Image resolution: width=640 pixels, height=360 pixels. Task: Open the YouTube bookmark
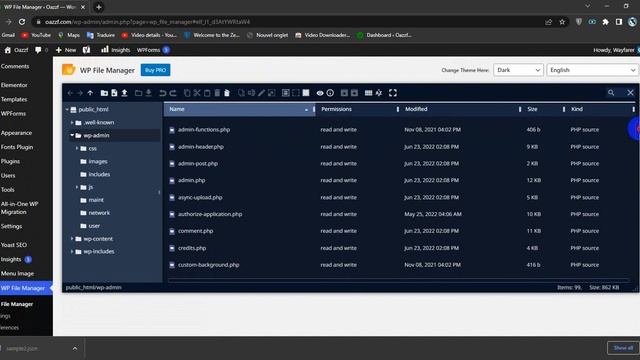pyautogui.click(x=36, y=36)
